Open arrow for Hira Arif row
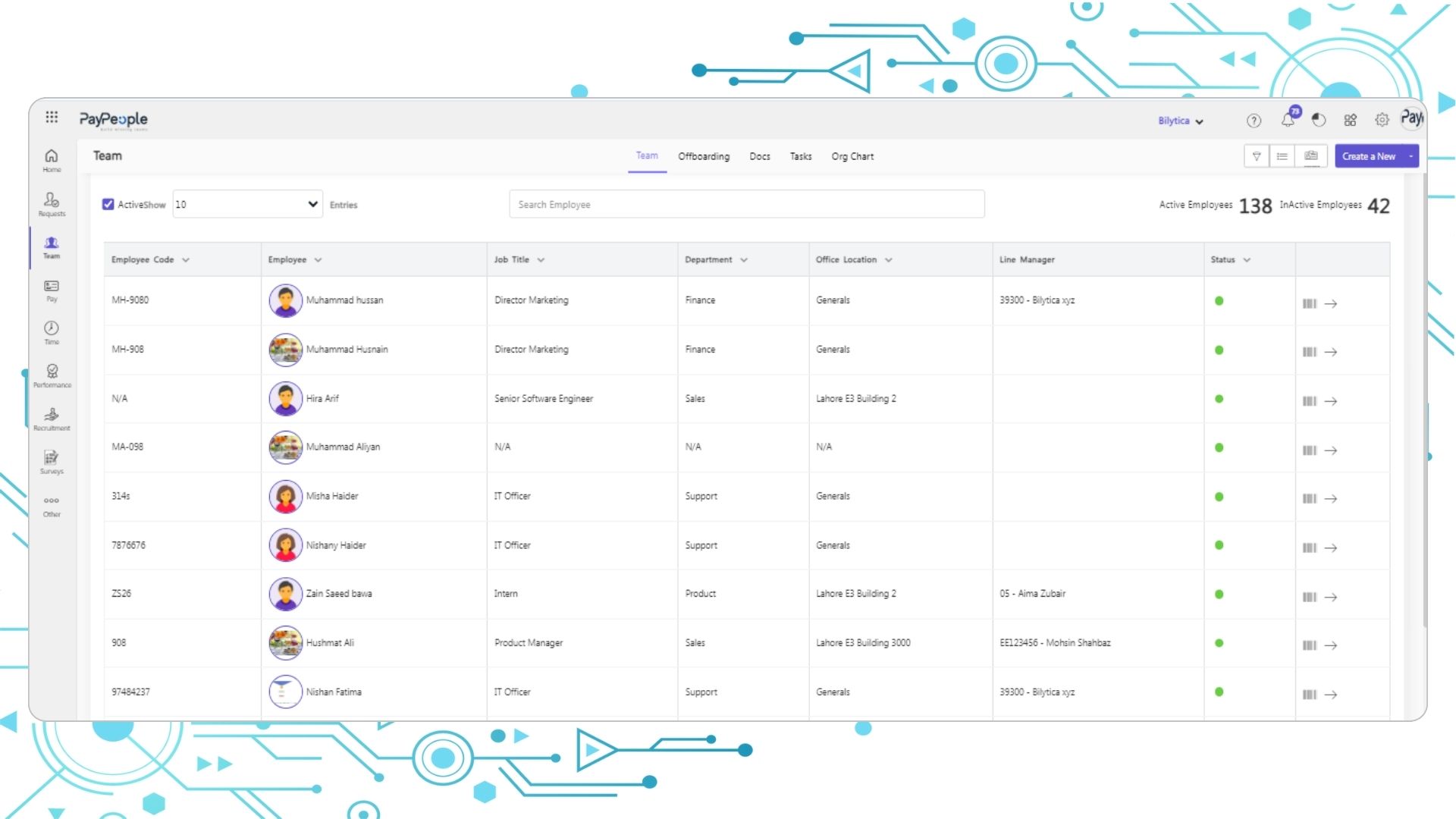This screenshot has height=819, width=1456. [x=1331, y=401]
